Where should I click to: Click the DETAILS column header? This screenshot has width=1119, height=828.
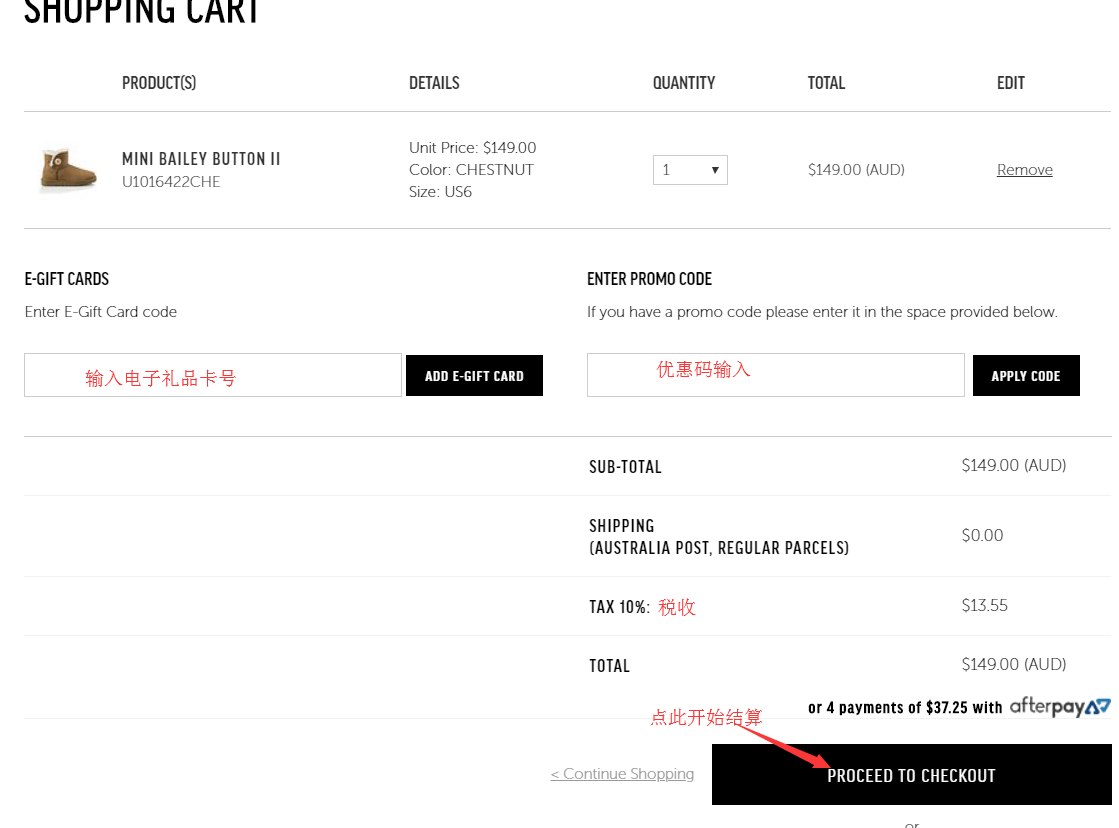click(x=434, y=83)
